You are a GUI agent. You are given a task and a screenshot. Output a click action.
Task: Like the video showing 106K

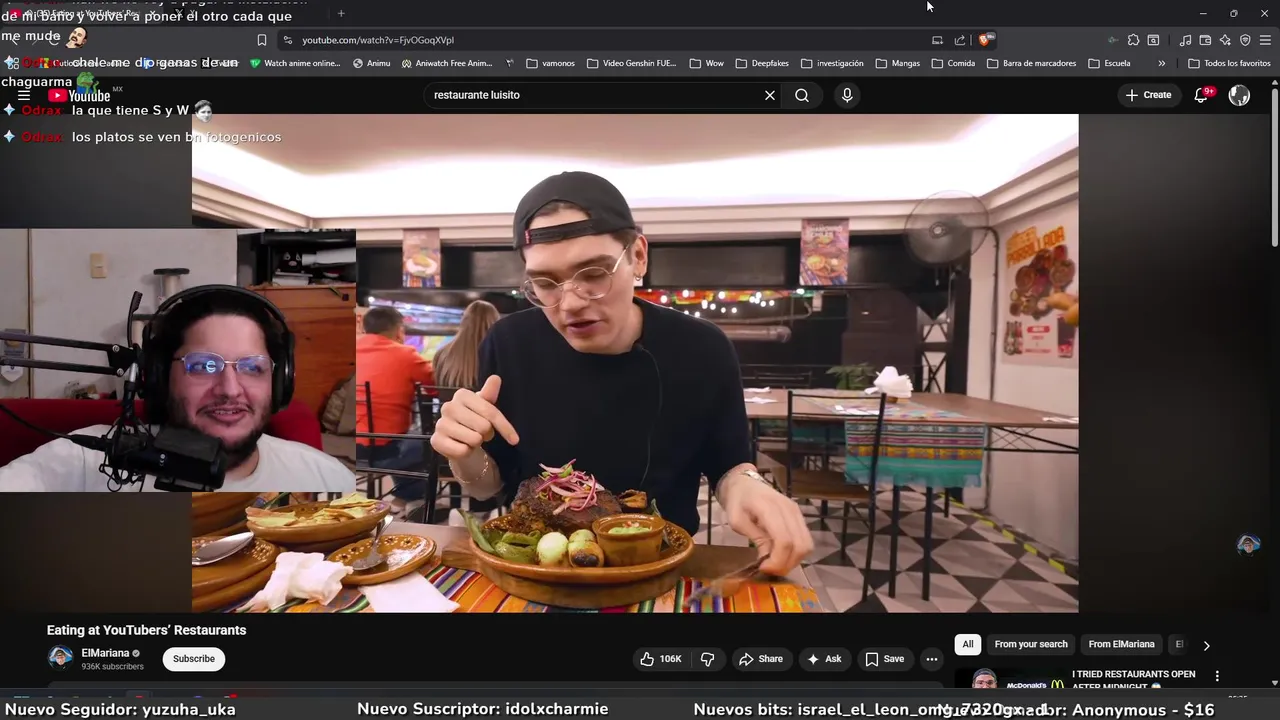(x=660, y=659)
